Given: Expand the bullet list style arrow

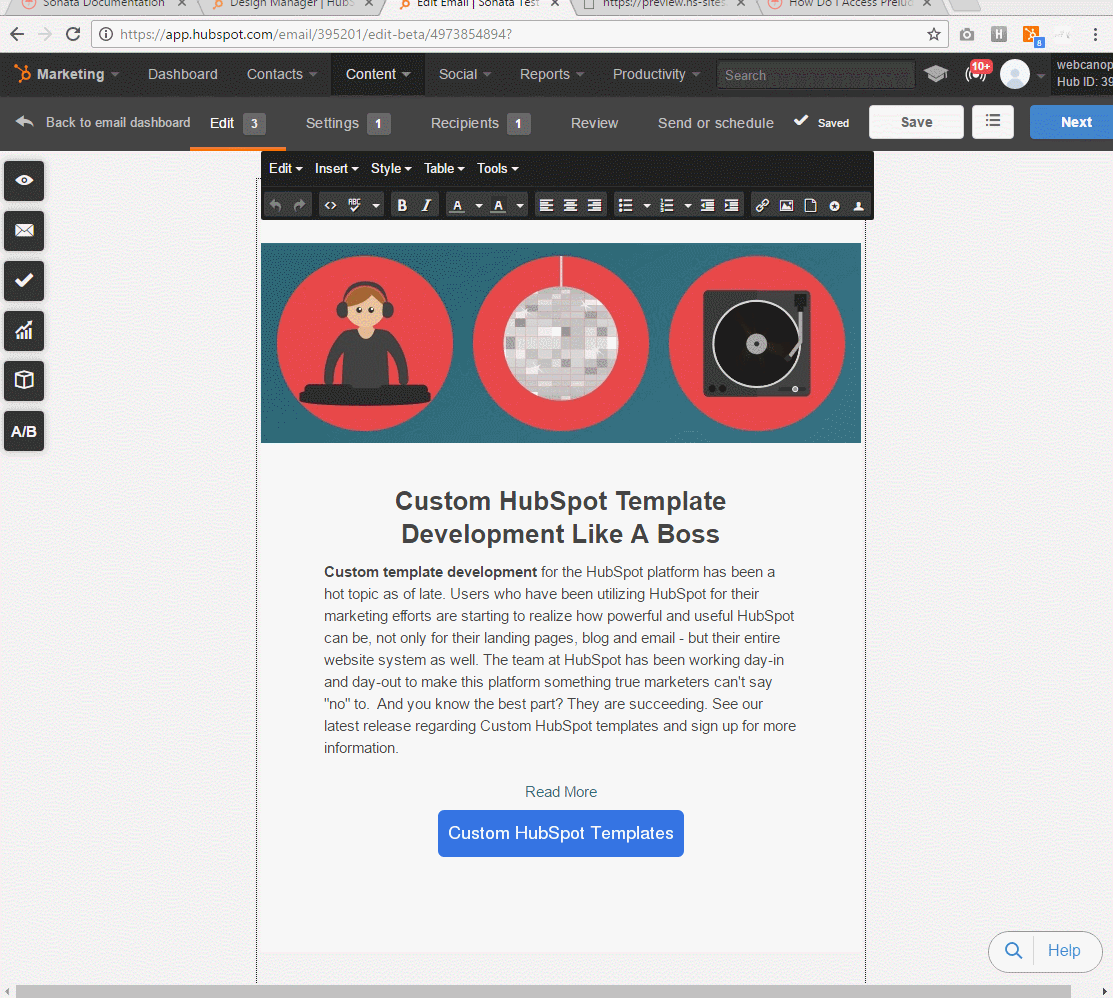Looking at the screenshot, I should [x=647, y=206].
